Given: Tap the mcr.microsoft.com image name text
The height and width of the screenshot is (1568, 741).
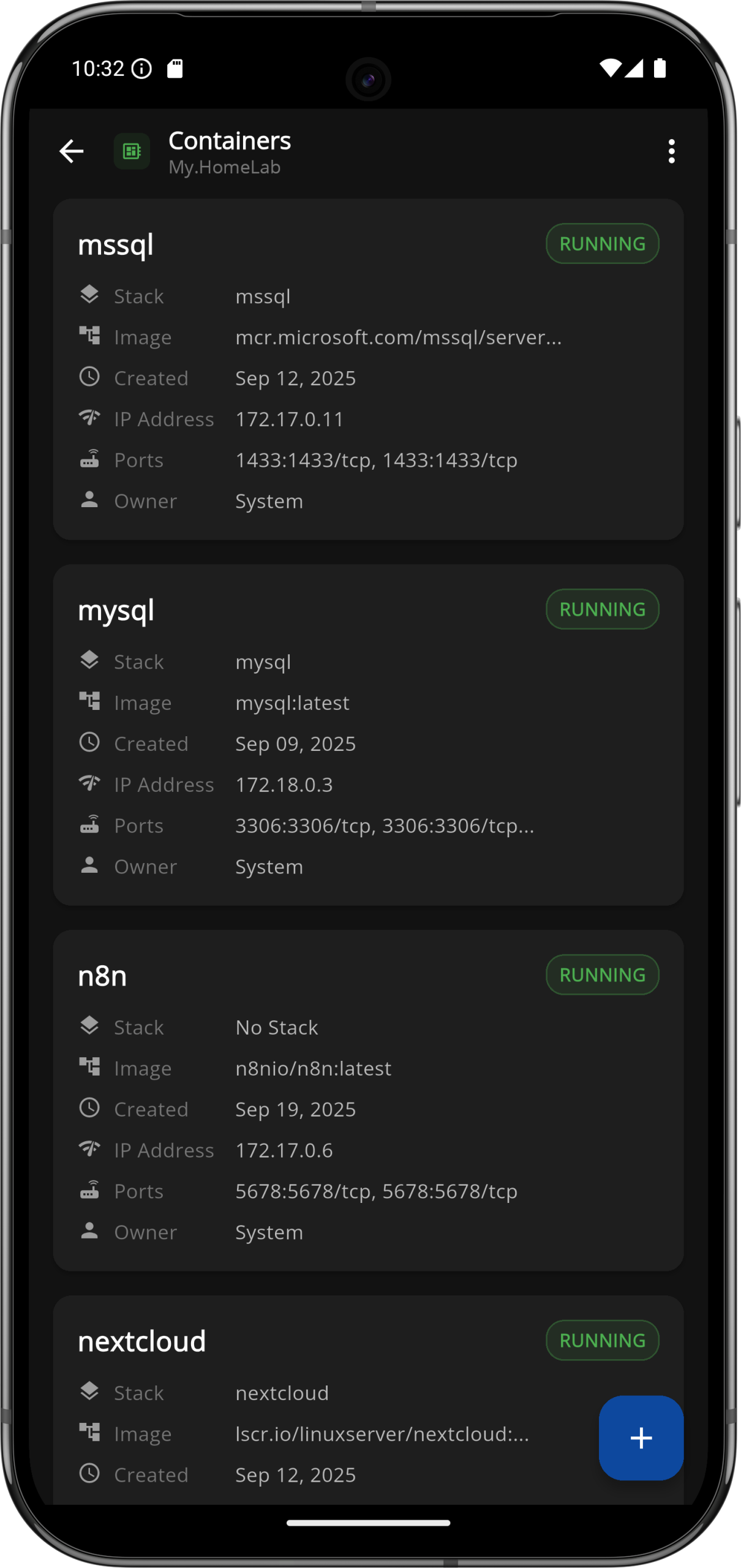Looking at the screenshot, I should 398,337.
